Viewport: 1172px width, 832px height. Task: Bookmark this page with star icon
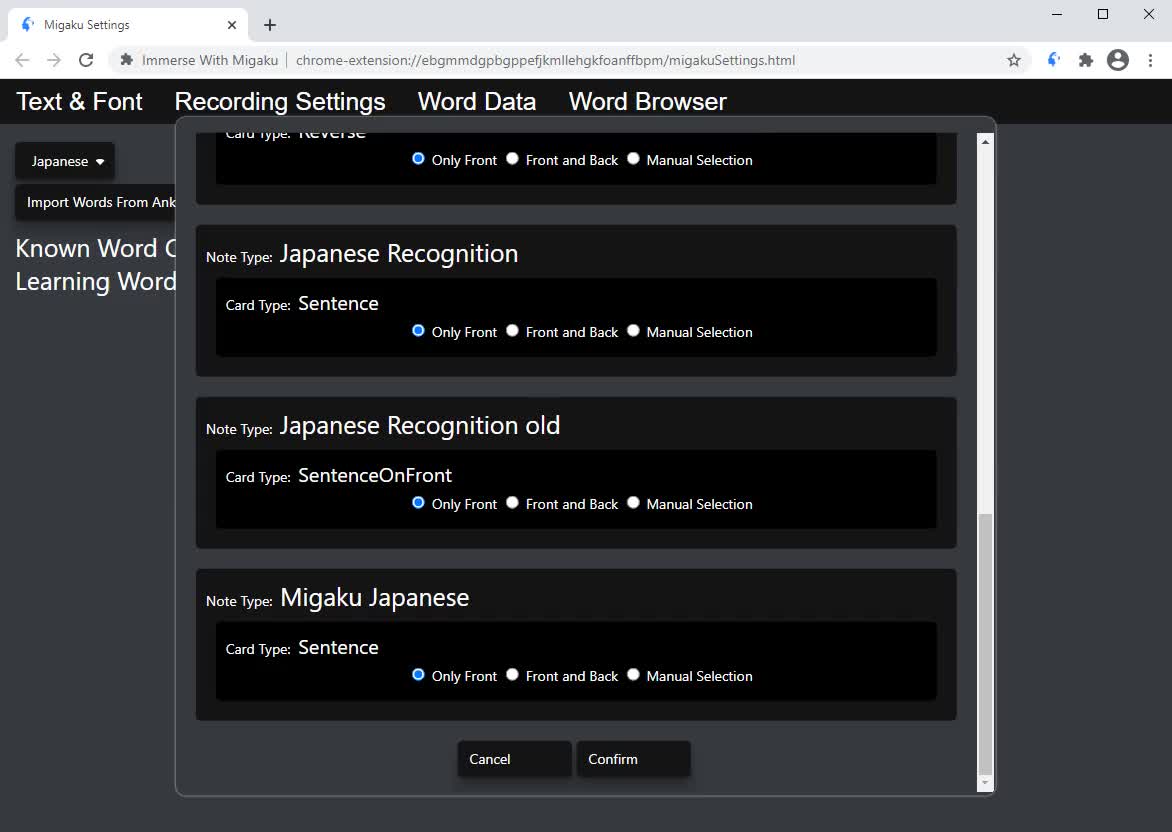pos(1014,60)
